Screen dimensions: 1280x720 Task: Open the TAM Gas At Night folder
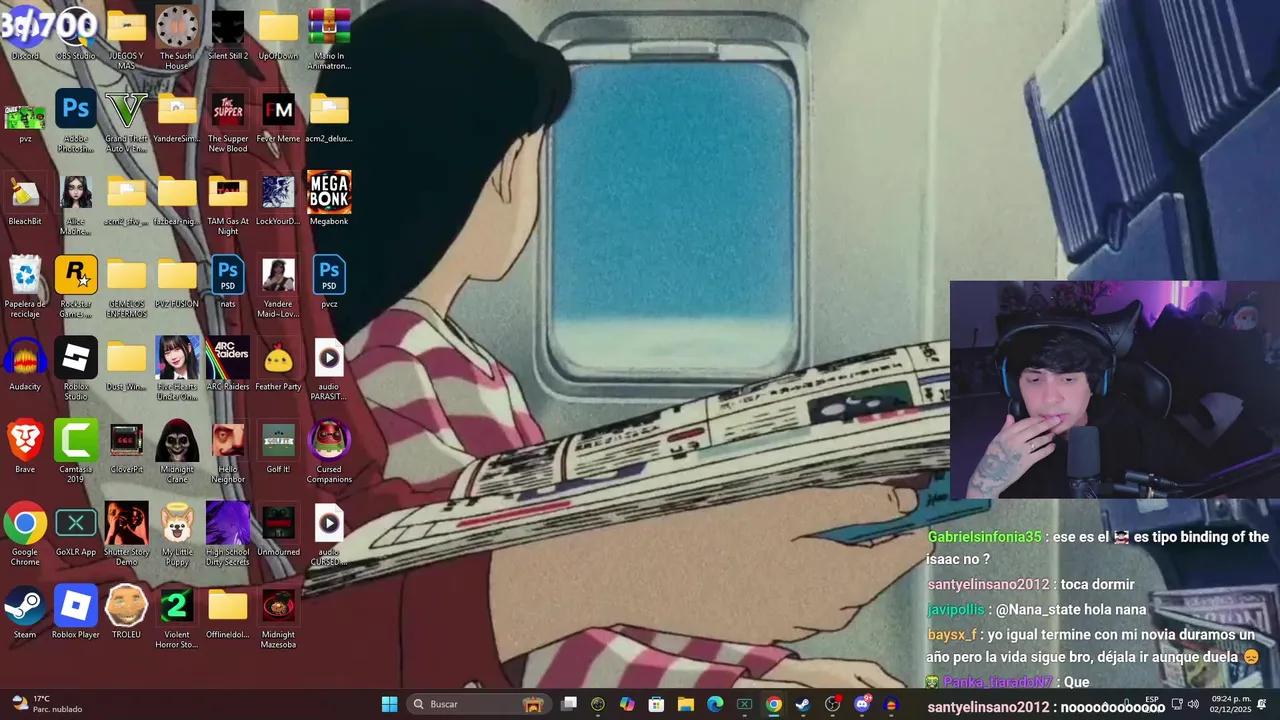point(228,205)
